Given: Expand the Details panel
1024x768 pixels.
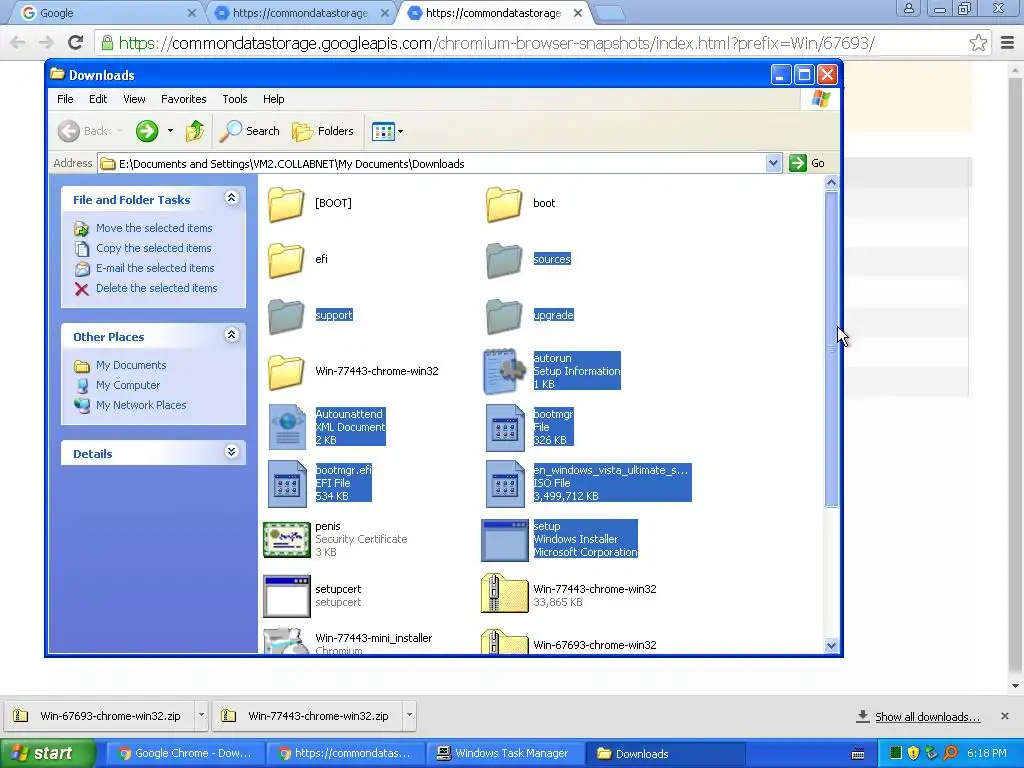Looking at the screenshot, I should (231, 452).
